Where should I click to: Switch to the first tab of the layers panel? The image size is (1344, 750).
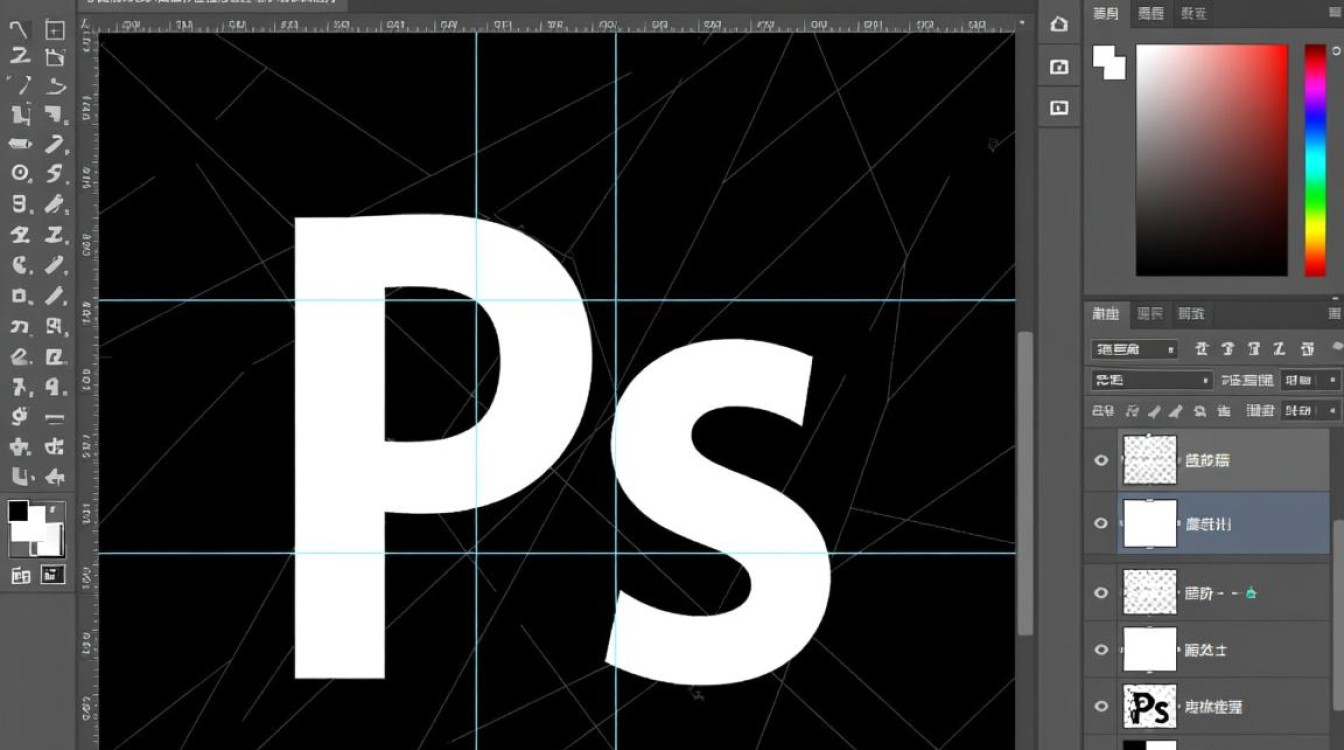point(1106,314)
